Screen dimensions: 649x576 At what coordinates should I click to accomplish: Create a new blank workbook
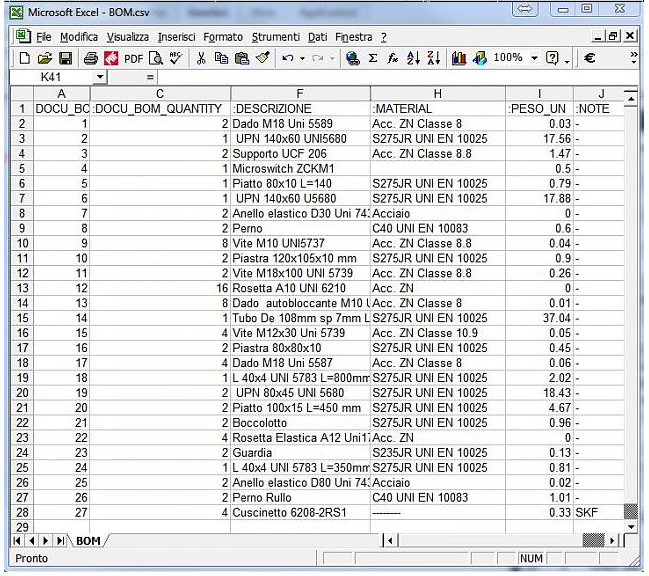[x=24, y=58]
